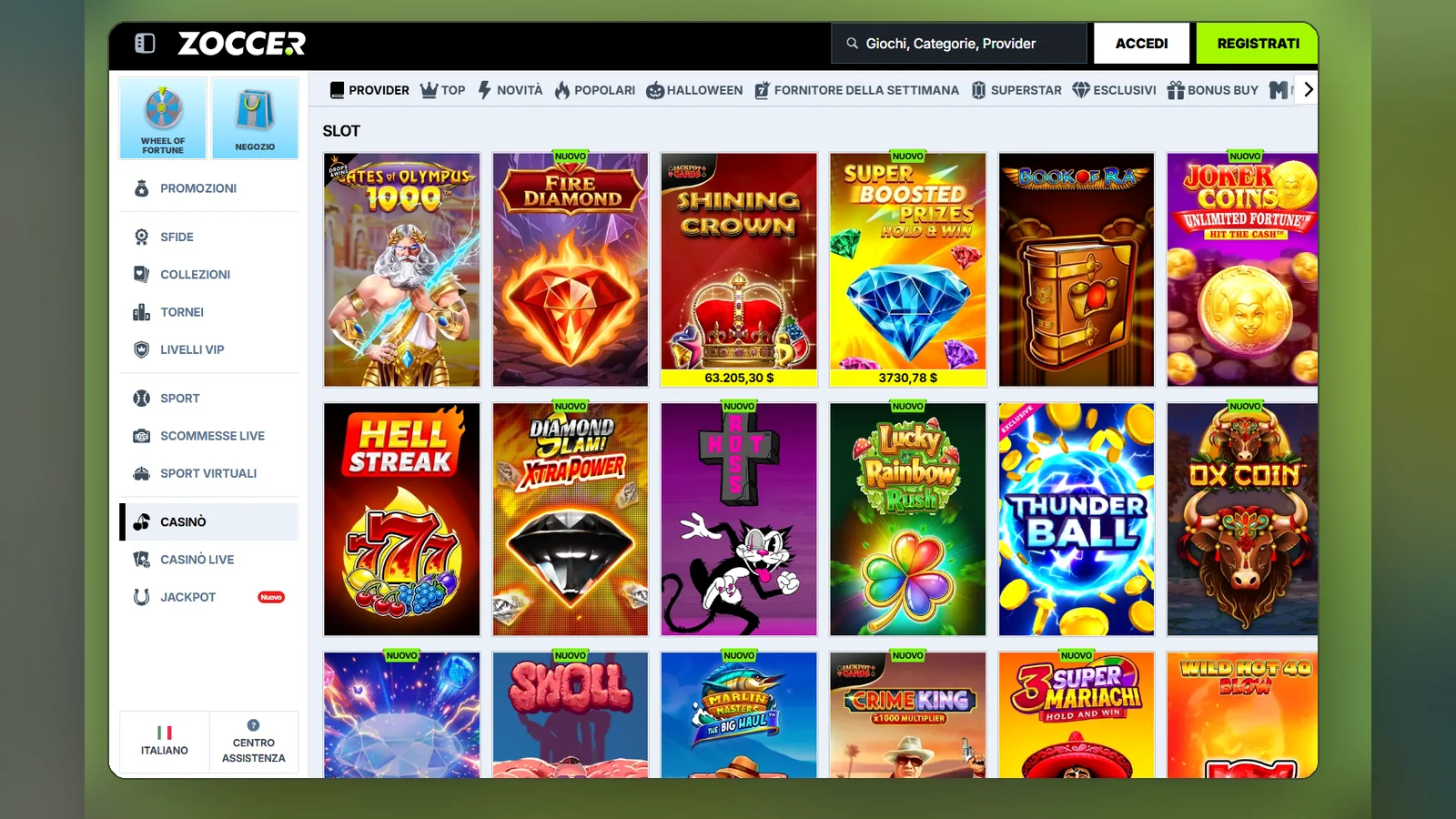Open Centro Assistenza help center
Screen dimensions: 1456x819
click(254, 742)
